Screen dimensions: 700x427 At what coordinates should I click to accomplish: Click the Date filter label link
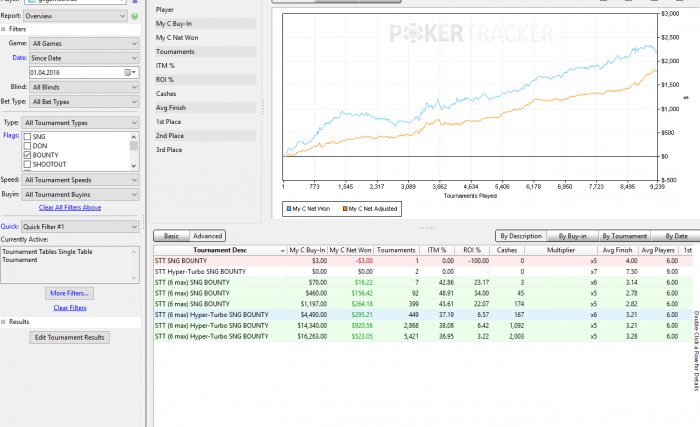(x=19, y=58)
